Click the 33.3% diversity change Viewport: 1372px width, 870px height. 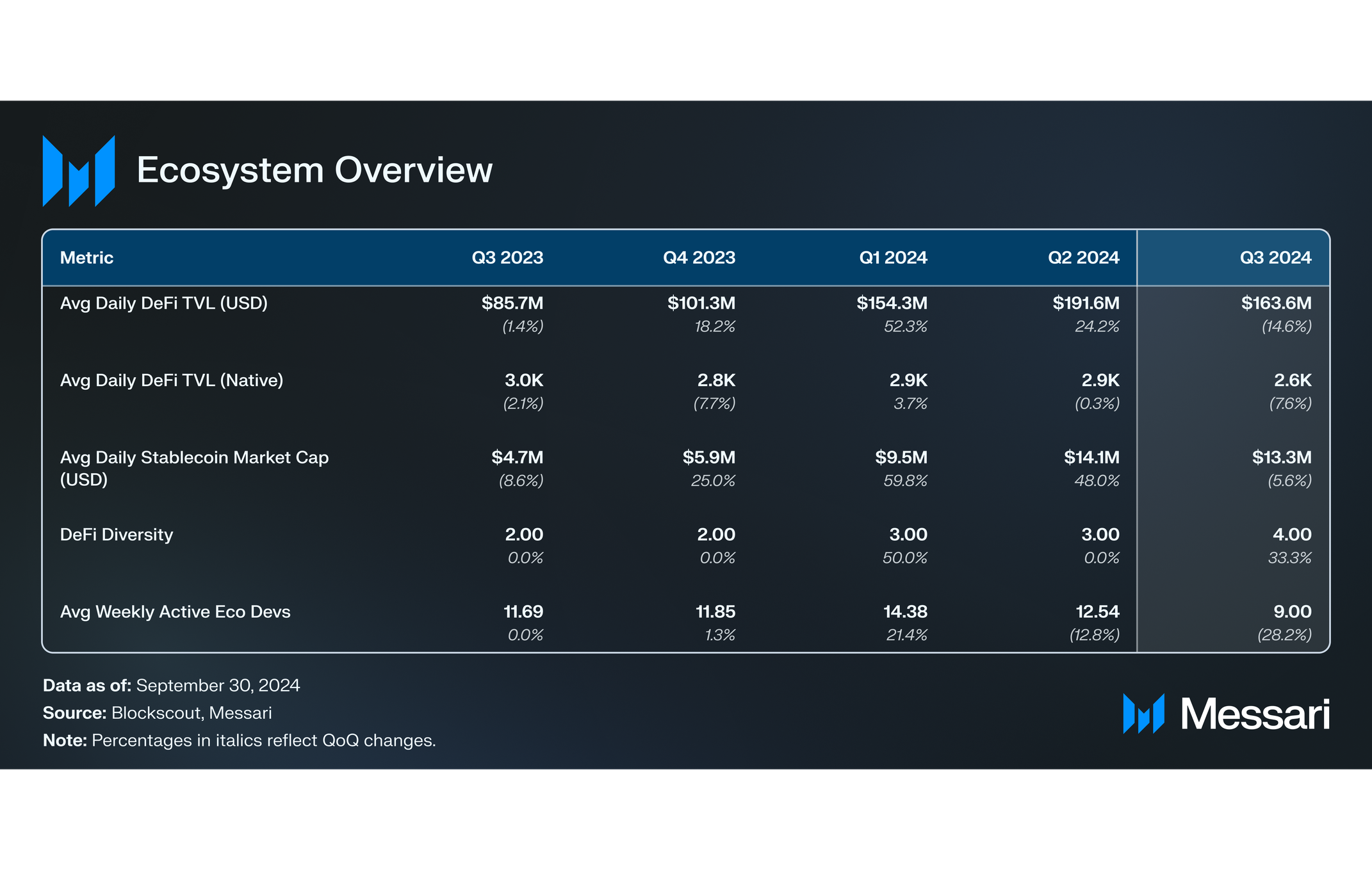1290,558
